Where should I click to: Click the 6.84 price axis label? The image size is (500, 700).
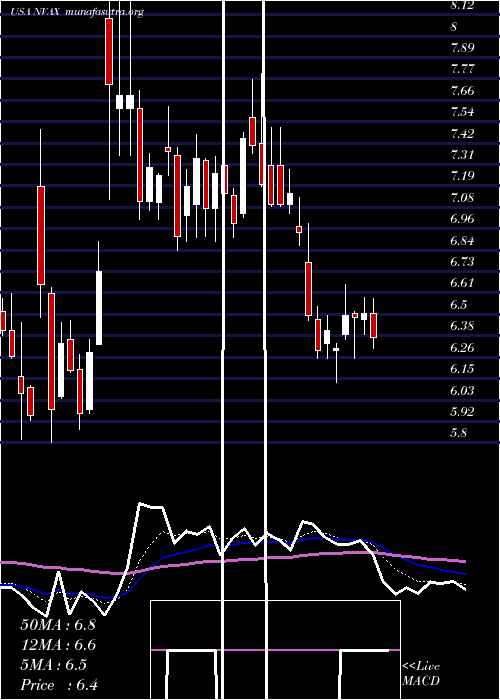point(462,240)
